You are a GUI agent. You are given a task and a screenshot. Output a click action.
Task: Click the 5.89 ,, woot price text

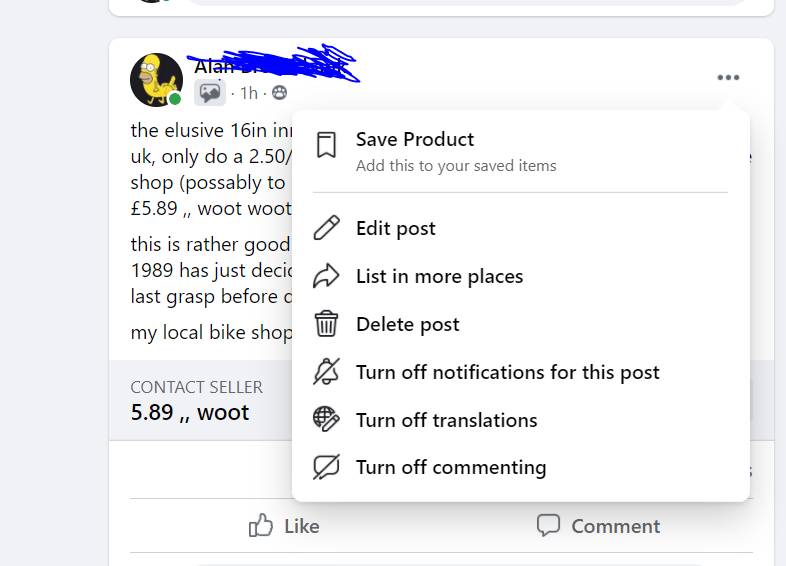[190, 411]
